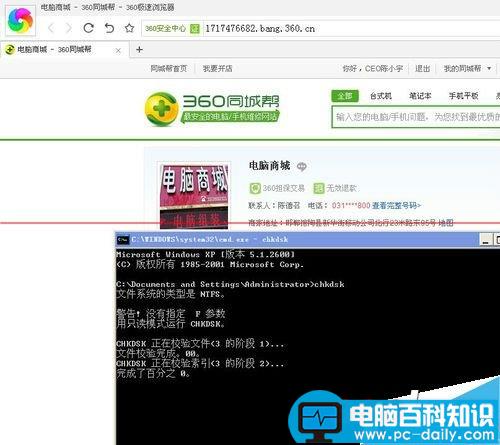Screen dimensions: 500x445
Task: Click 退出 to log out
Action: (422, 69)
